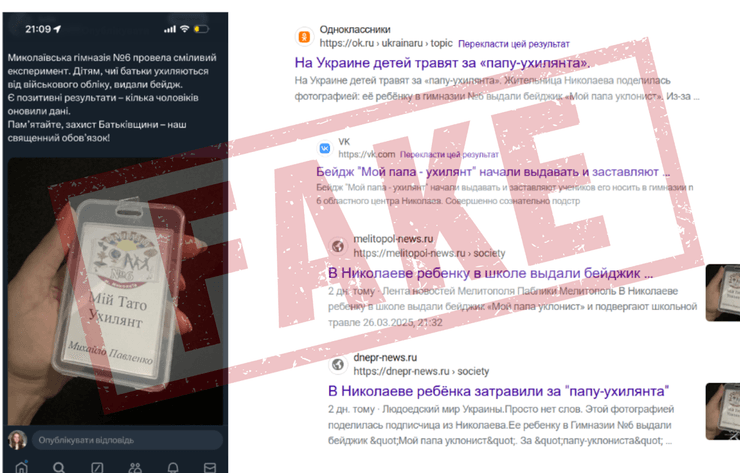Open the compose post icon
The image size is (740, 473).
point(97,467)
